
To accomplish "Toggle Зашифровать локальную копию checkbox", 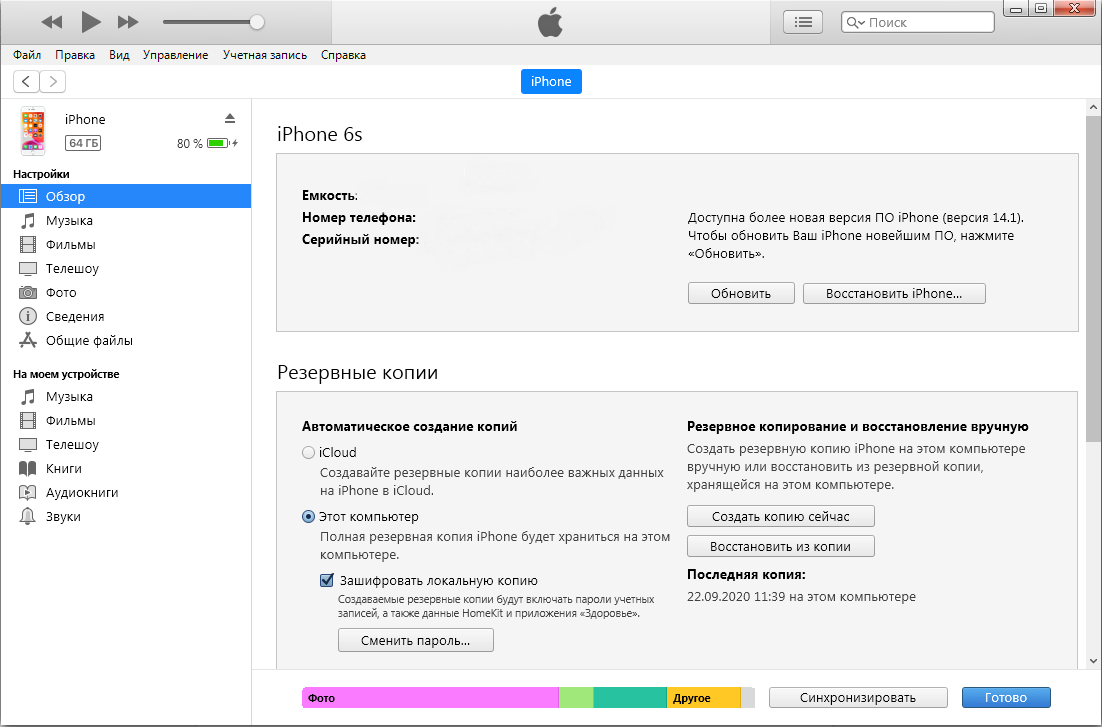I will click(327, 580).
